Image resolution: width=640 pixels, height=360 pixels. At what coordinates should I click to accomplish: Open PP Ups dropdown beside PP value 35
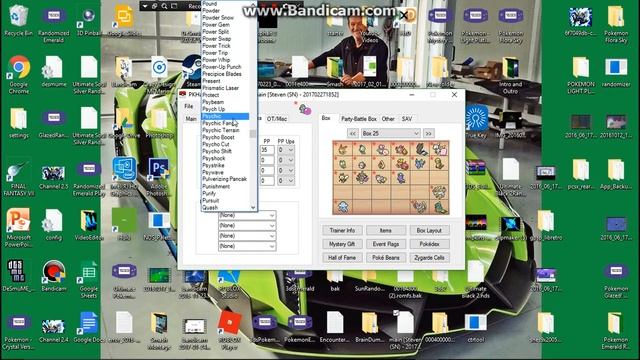tap(286, 150)
